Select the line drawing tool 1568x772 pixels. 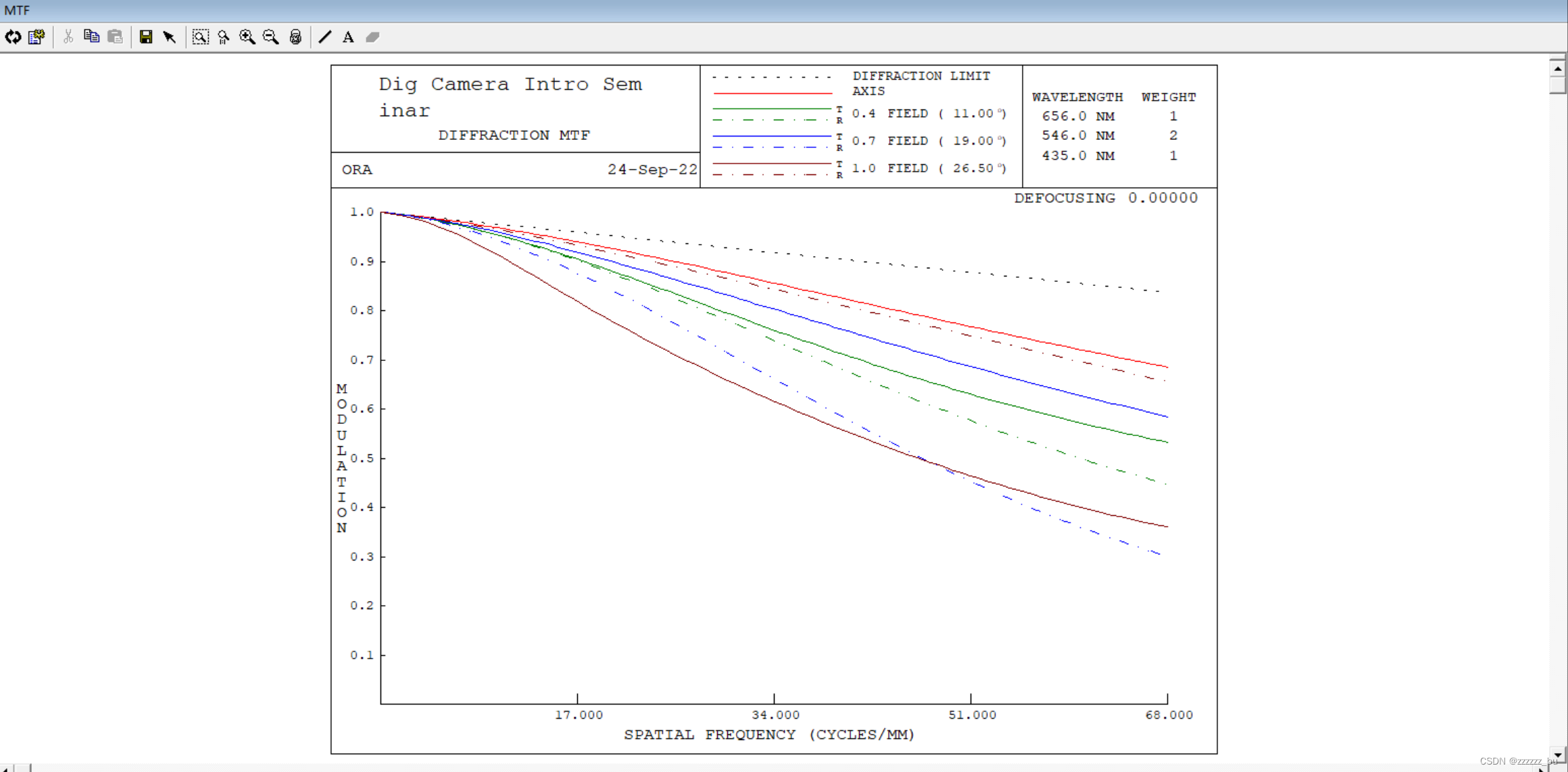click(x=325, y=37)
